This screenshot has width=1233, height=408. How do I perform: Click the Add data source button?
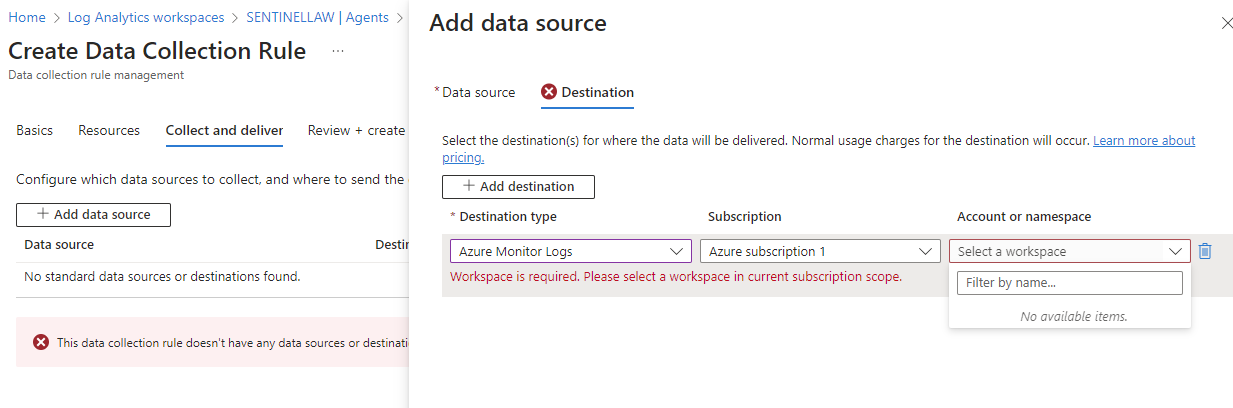click(93, 214)
